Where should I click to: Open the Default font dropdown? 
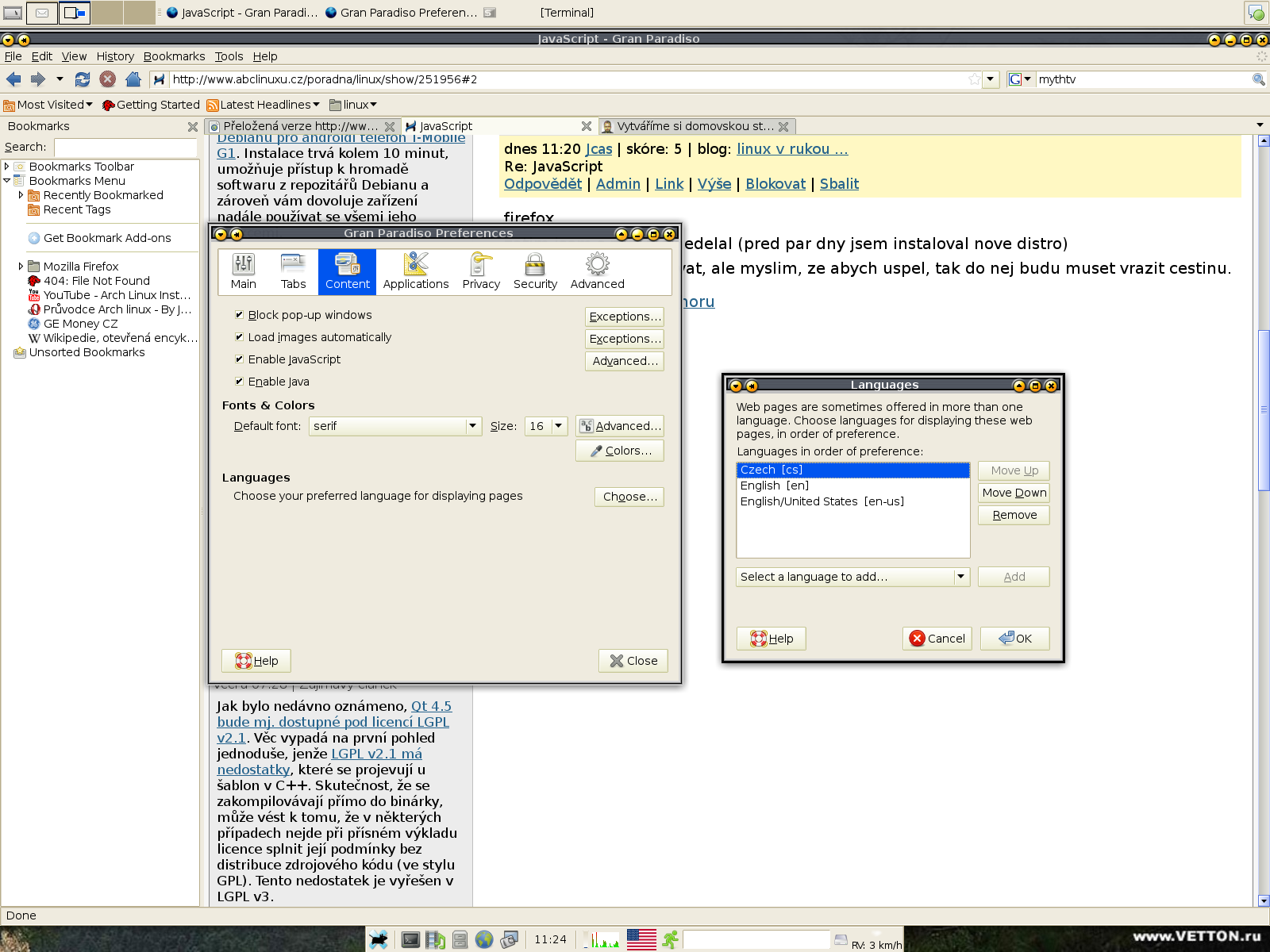pos(395,426)
